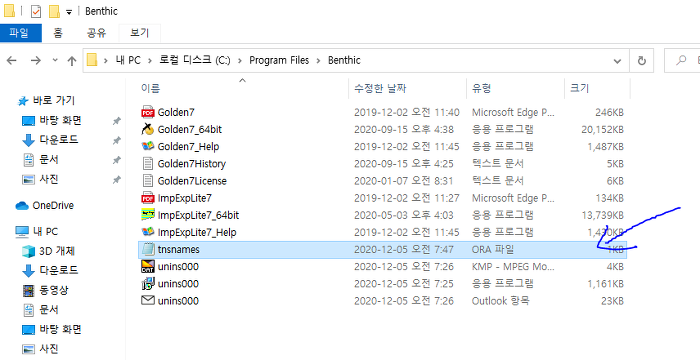Image resolution: width=700 pixels, height=360 pixels.
Task: Navigate to 내 PC in address bar
Action: pyautogui.click(x=128, y=60)
